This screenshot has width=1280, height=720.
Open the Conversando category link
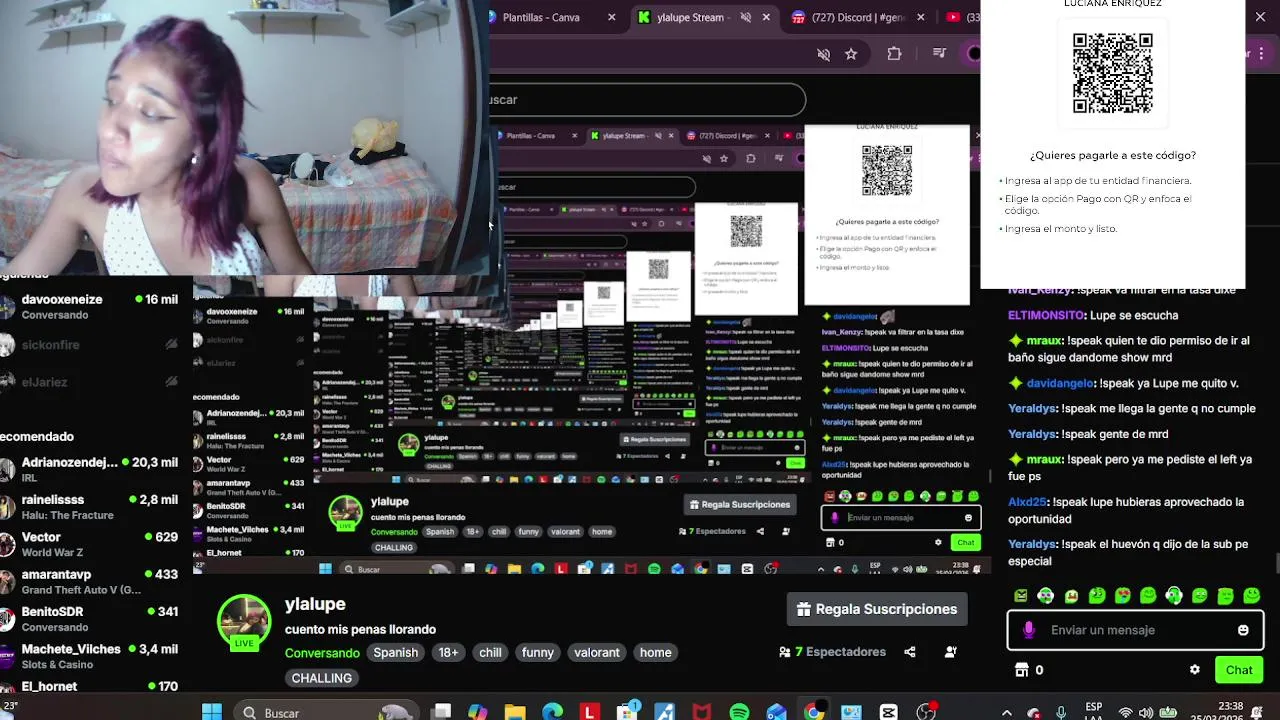tap(322, 653)
